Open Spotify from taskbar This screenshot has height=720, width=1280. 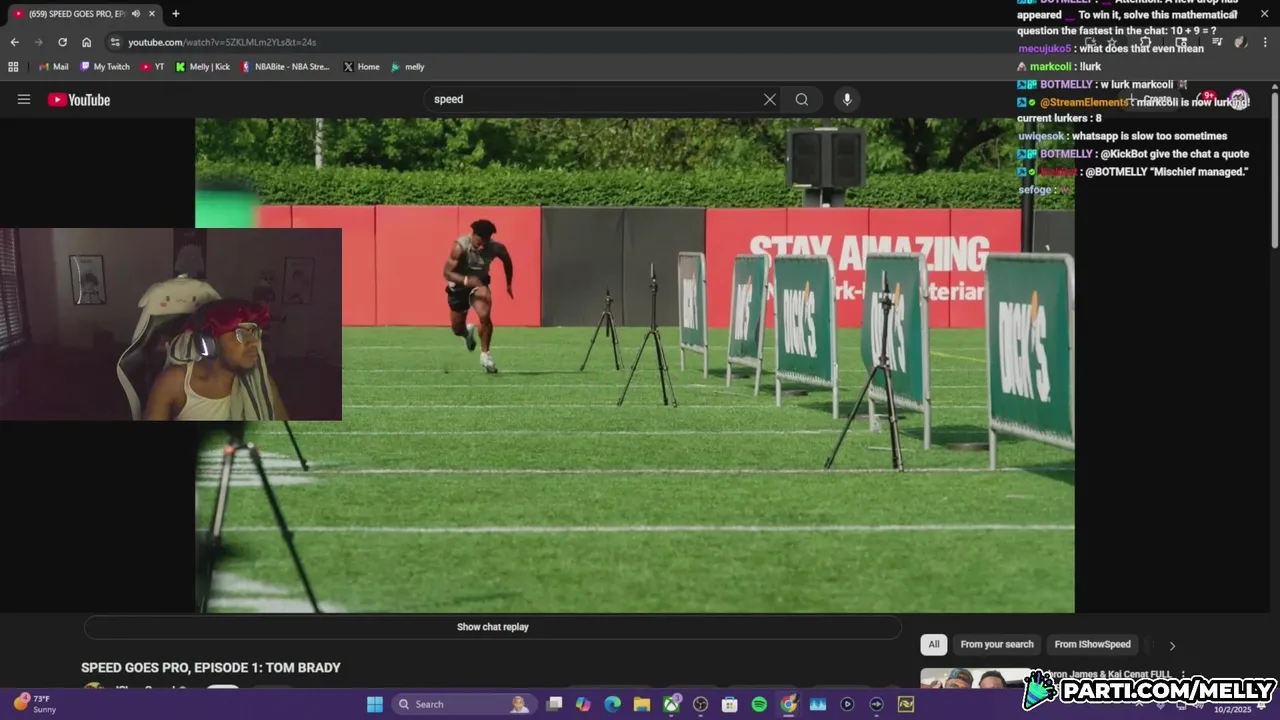tap(759, 704)
